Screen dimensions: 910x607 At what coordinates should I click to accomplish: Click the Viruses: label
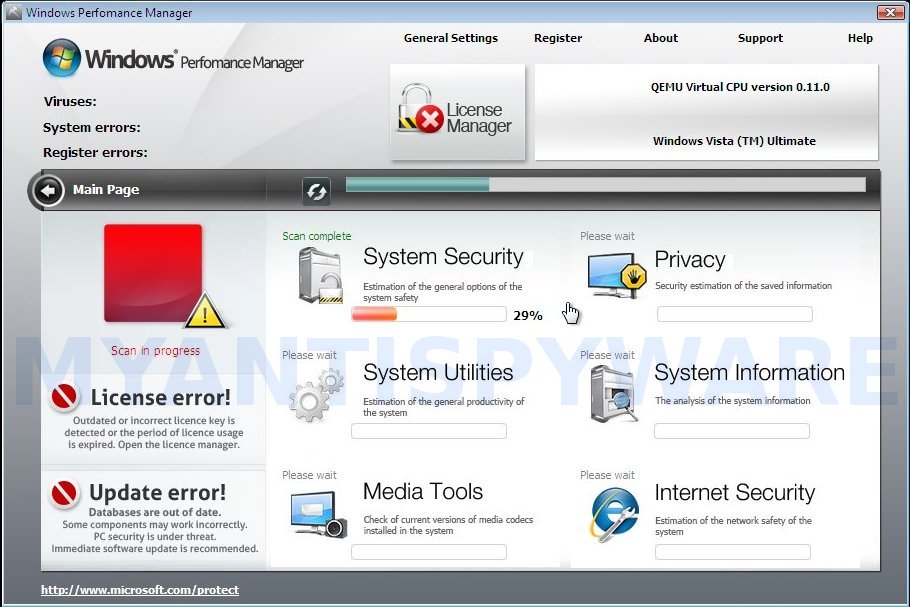coord(70,102)
